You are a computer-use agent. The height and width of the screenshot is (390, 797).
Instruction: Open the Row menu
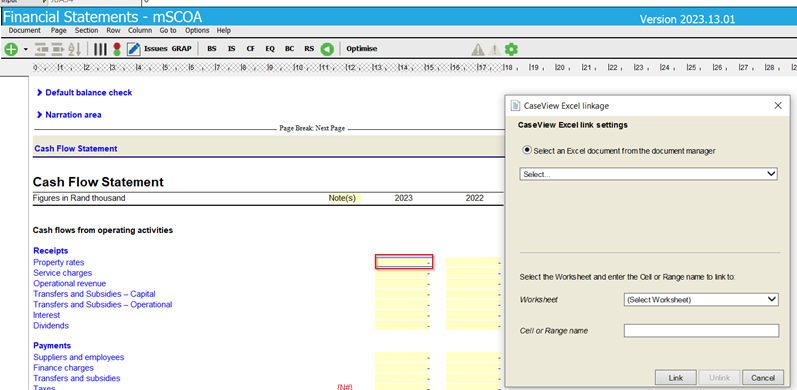pos(113,31)
